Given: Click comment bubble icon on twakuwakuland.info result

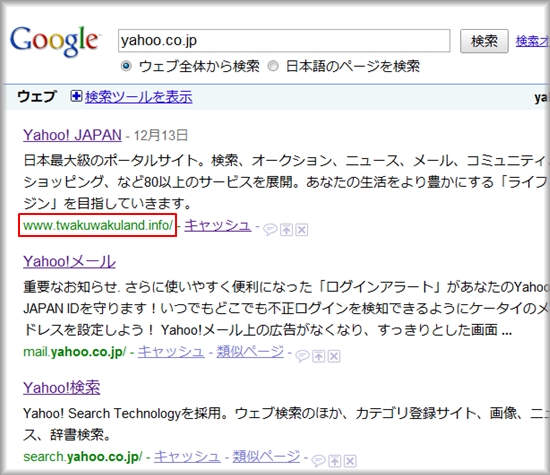Looking at the screenshot, I should click(x=270, y=230).
